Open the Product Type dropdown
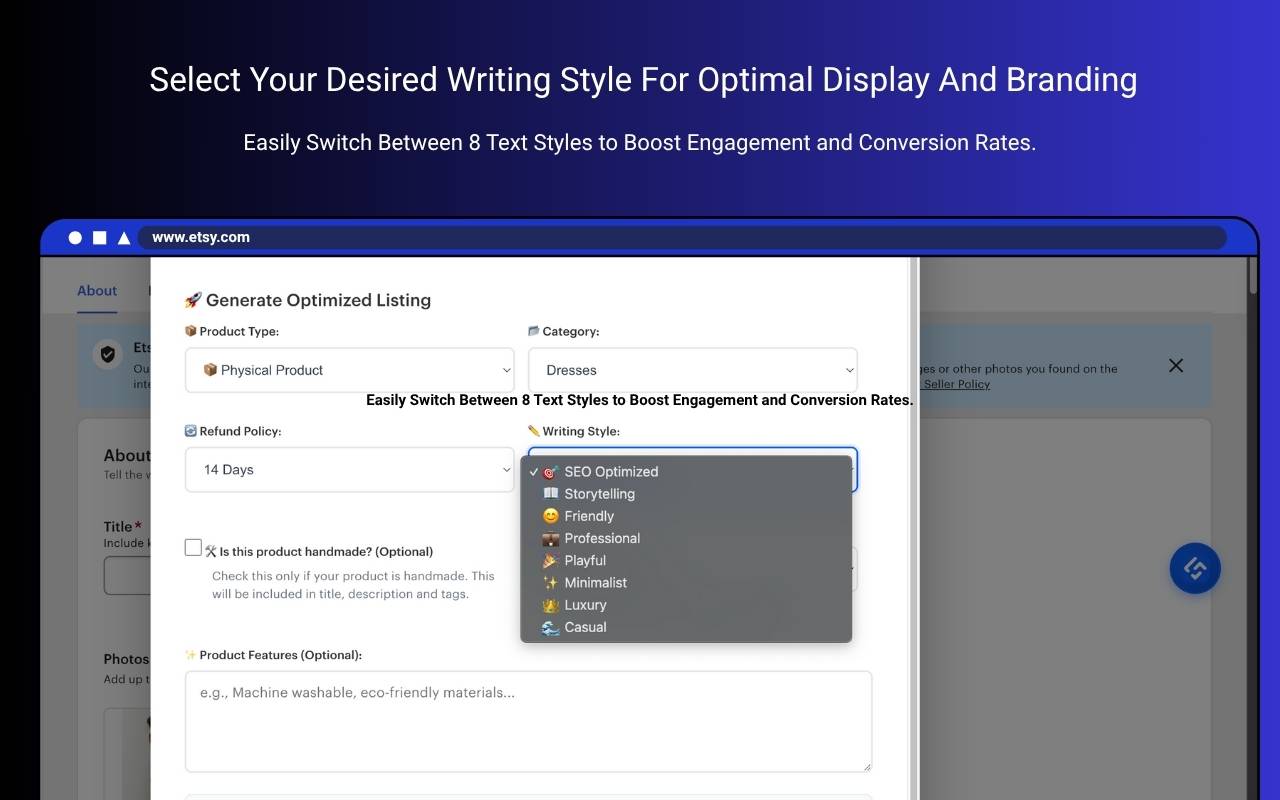1280x800 pixels. coord(350,370)
